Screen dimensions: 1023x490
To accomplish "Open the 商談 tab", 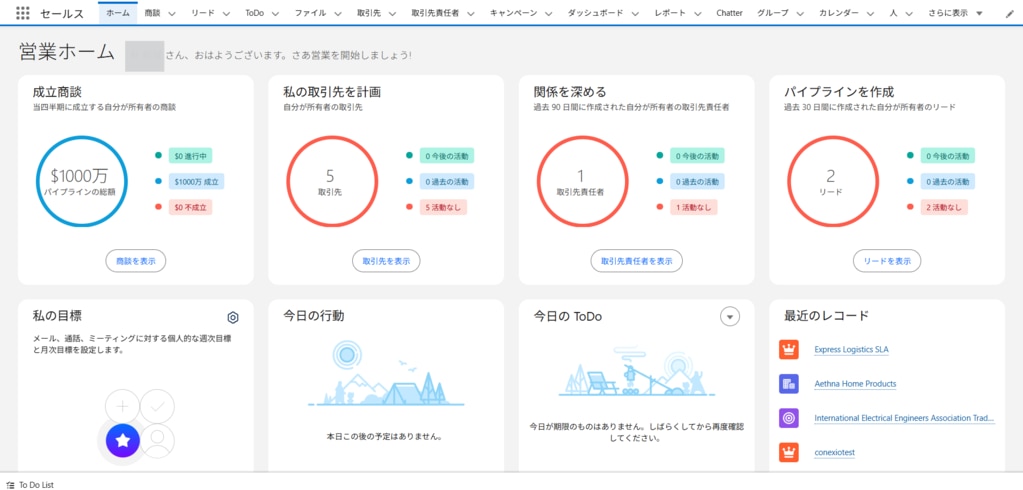I will (152, 13).
